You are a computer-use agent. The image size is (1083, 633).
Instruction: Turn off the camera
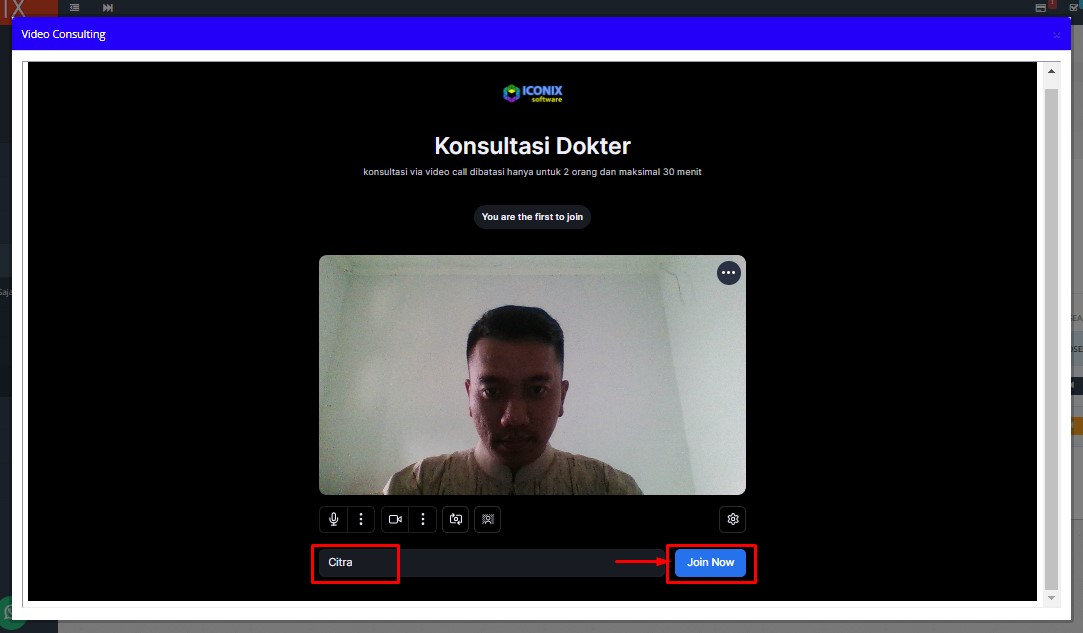[x=395, y=520]
